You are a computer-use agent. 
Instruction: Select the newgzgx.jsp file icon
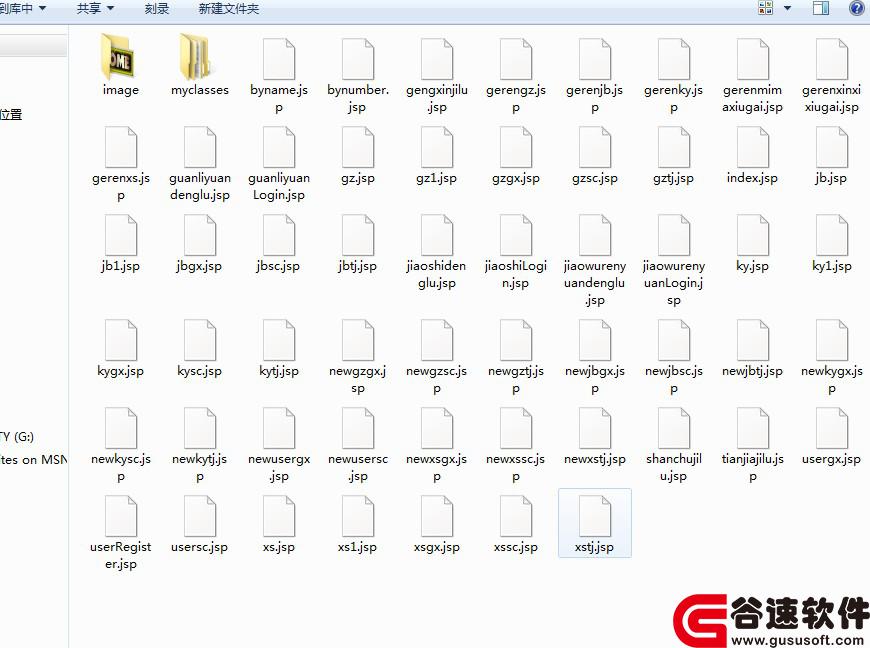pyautogui.click(x=358, y=340)
